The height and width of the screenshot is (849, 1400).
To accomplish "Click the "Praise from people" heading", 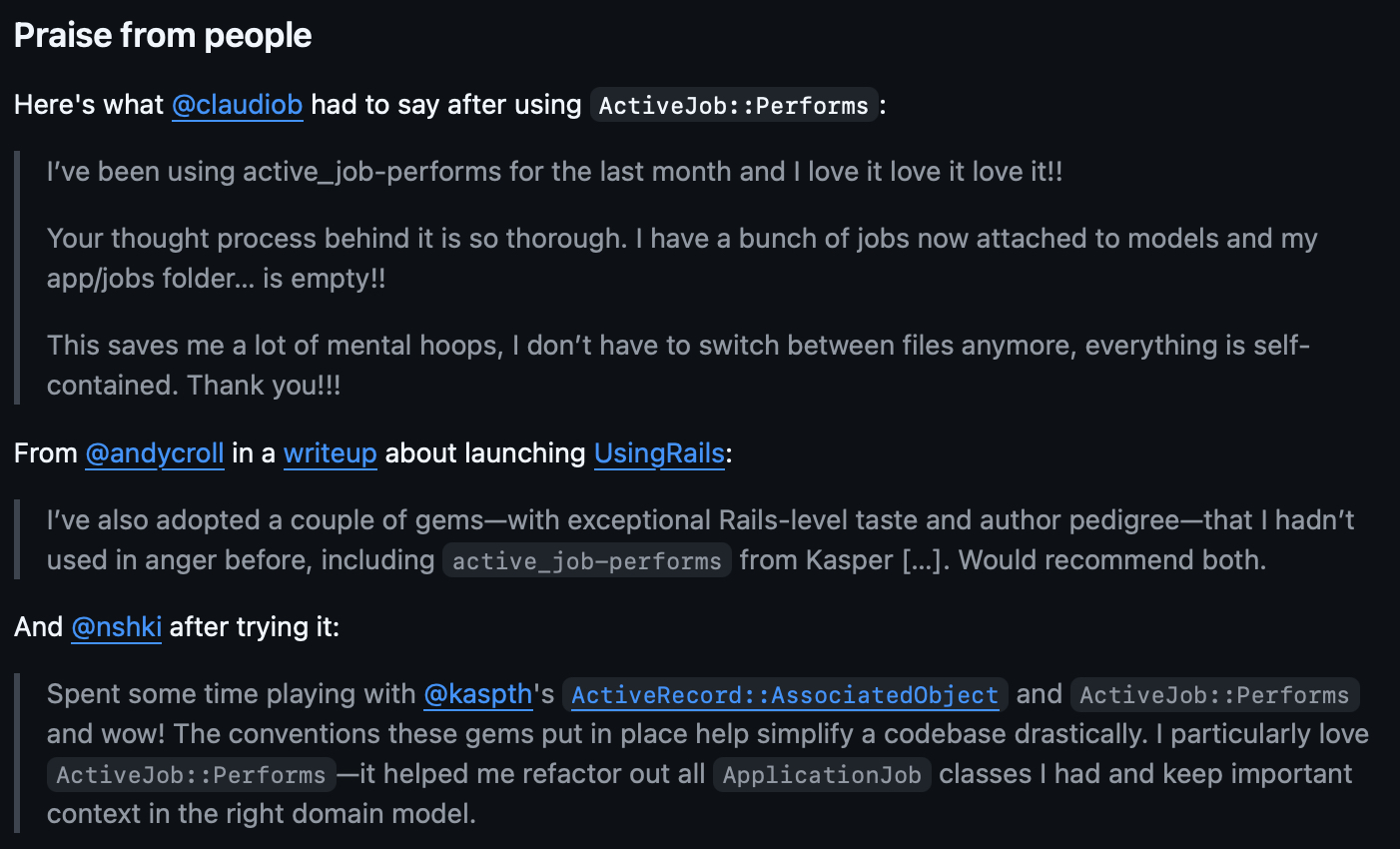I will pos(163,36).
